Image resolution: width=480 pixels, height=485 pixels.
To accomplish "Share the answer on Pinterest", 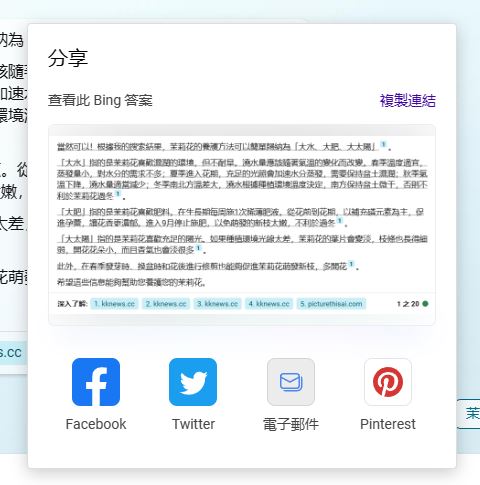I will (388, 382).
